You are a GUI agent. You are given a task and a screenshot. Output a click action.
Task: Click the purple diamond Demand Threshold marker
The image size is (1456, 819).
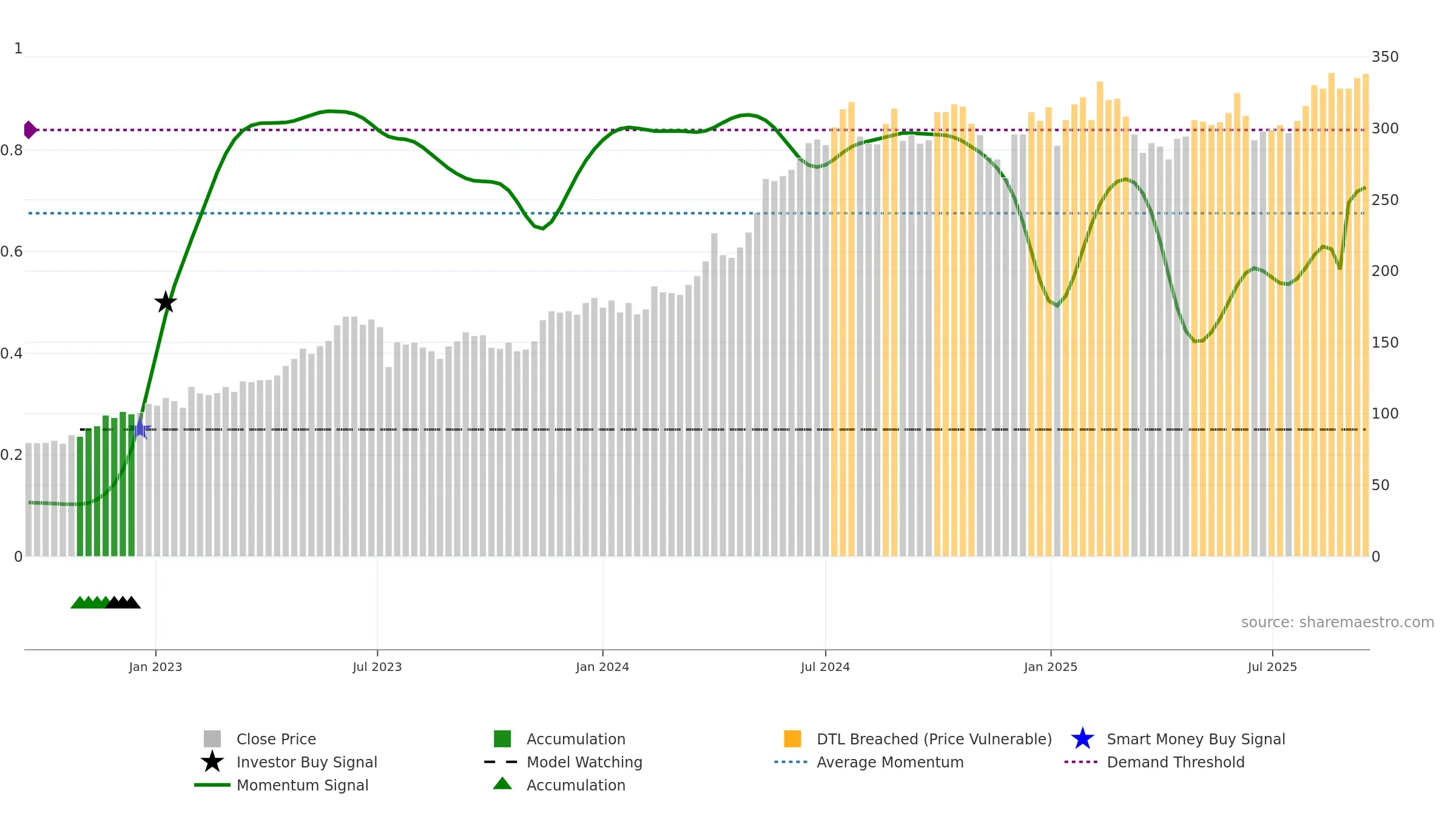click(30, 130)
